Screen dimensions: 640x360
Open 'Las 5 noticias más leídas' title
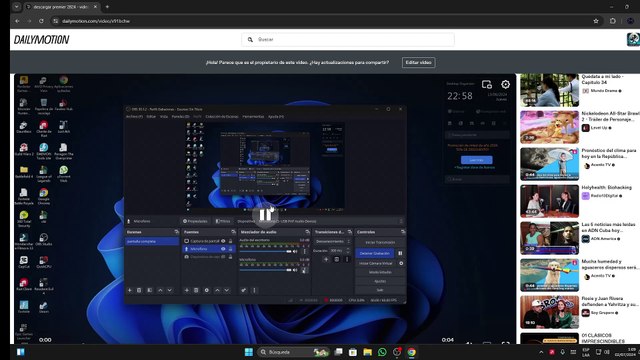point(609,227)
